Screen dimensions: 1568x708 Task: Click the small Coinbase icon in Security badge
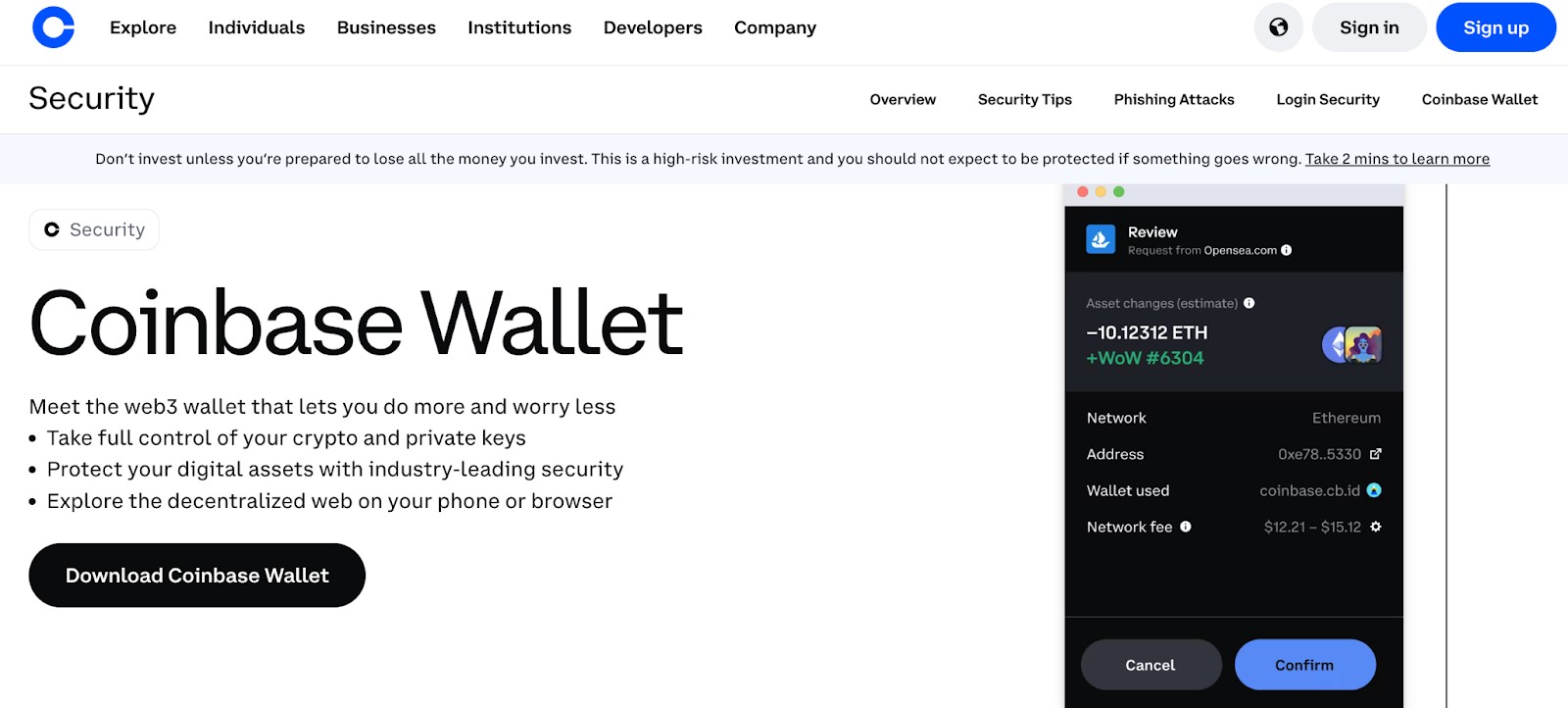[x=52, y=229]
